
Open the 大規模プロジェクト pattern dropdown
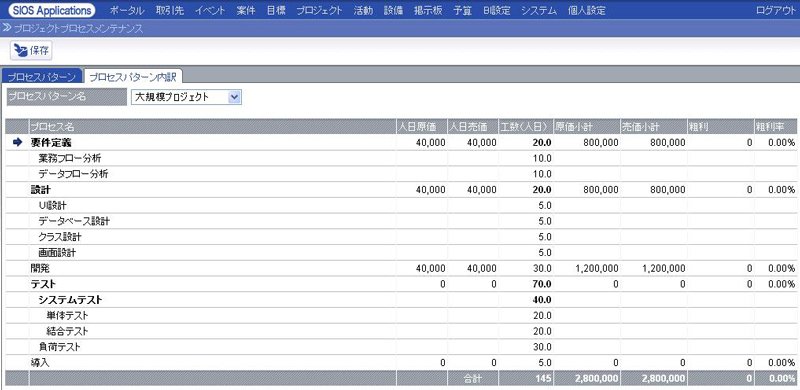186,97
